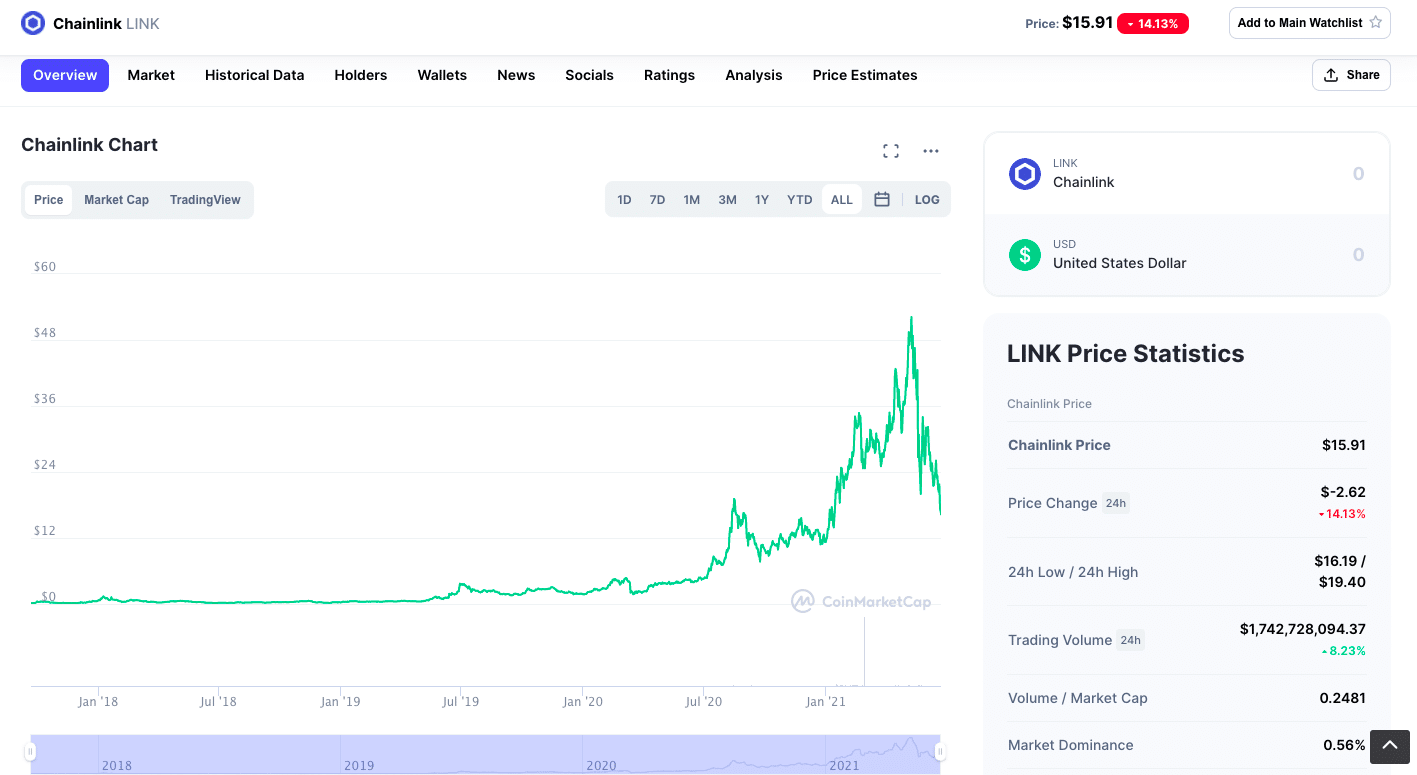Click Add to Main Watchlist button

pyautogui.click(x=1309, y=23)
